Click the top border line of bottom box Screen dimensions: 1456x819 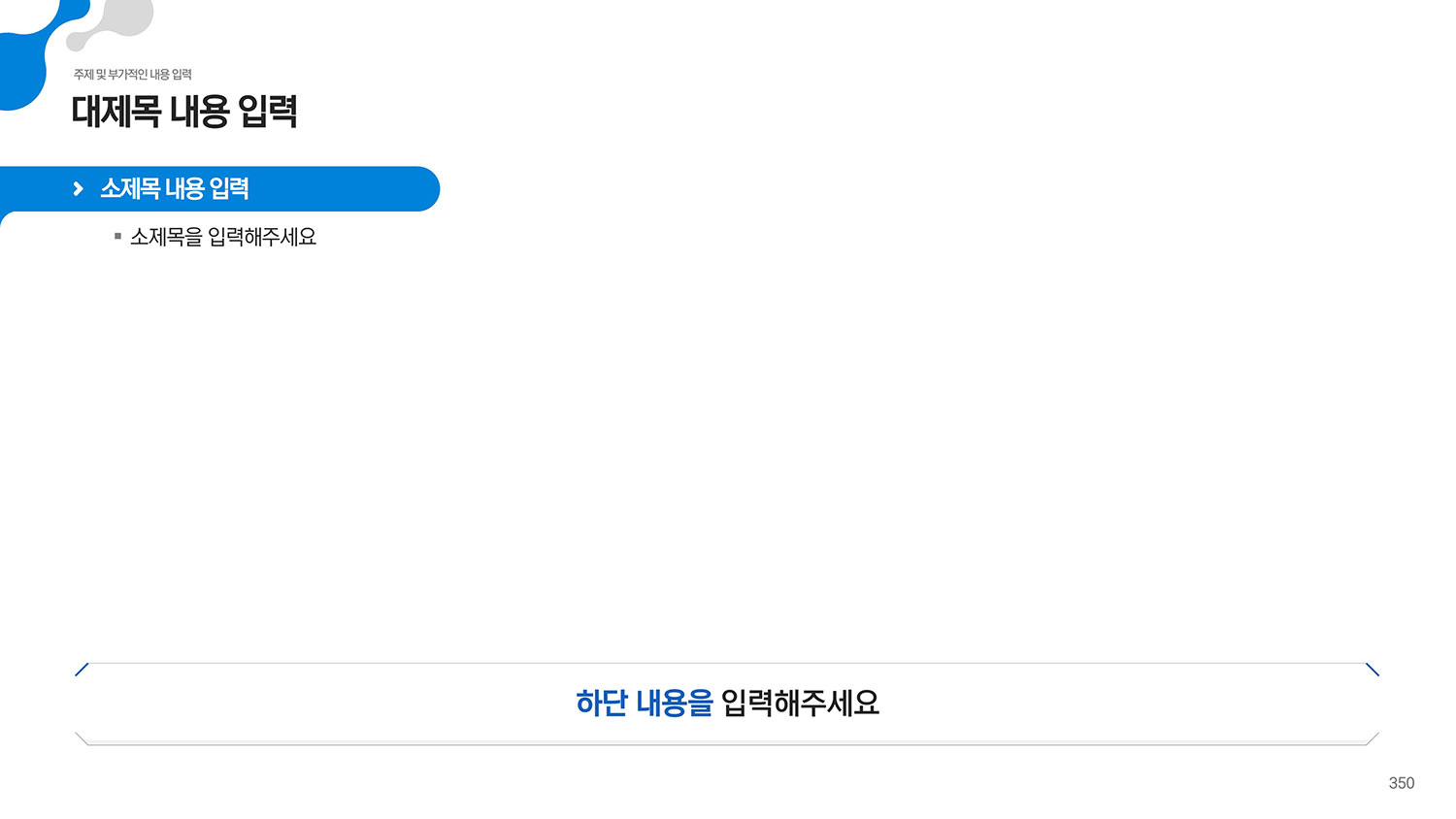click(x=727, y=664)
